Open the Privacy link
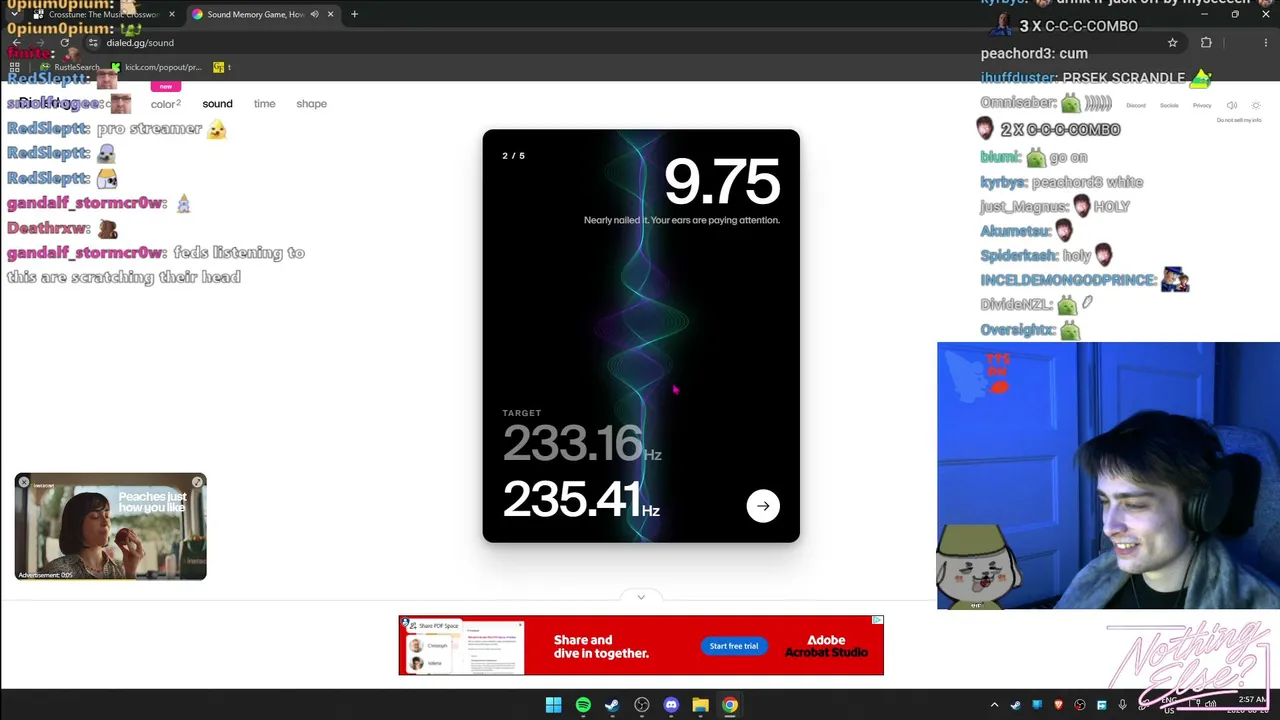 click(1202, 106)
